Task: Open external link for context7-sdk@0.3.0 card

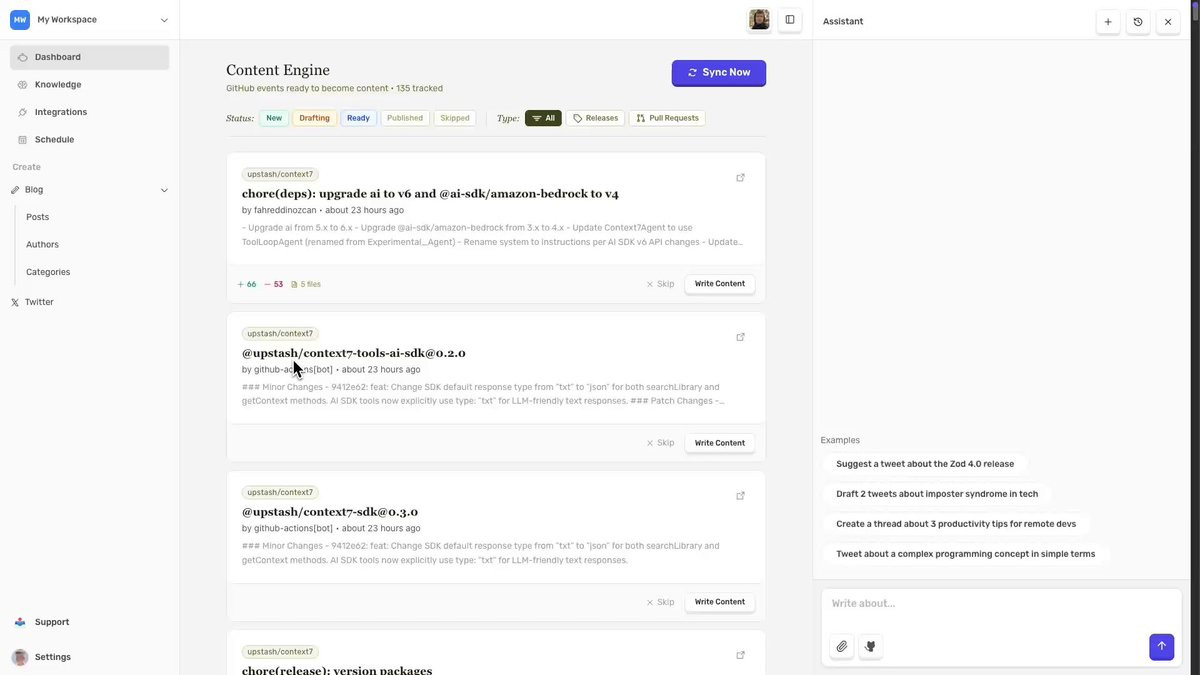Action: coord(741,496)
